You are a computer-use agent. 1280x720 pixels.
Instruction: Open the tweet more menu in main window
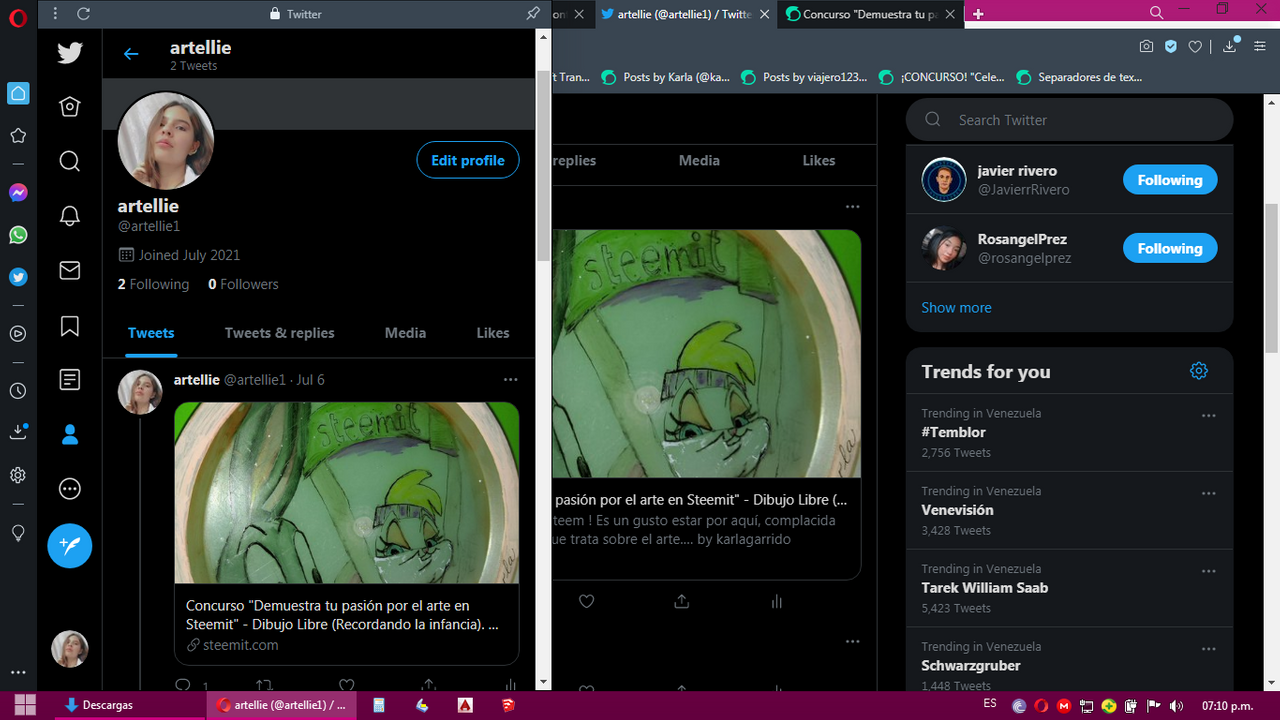coord(852,206)
